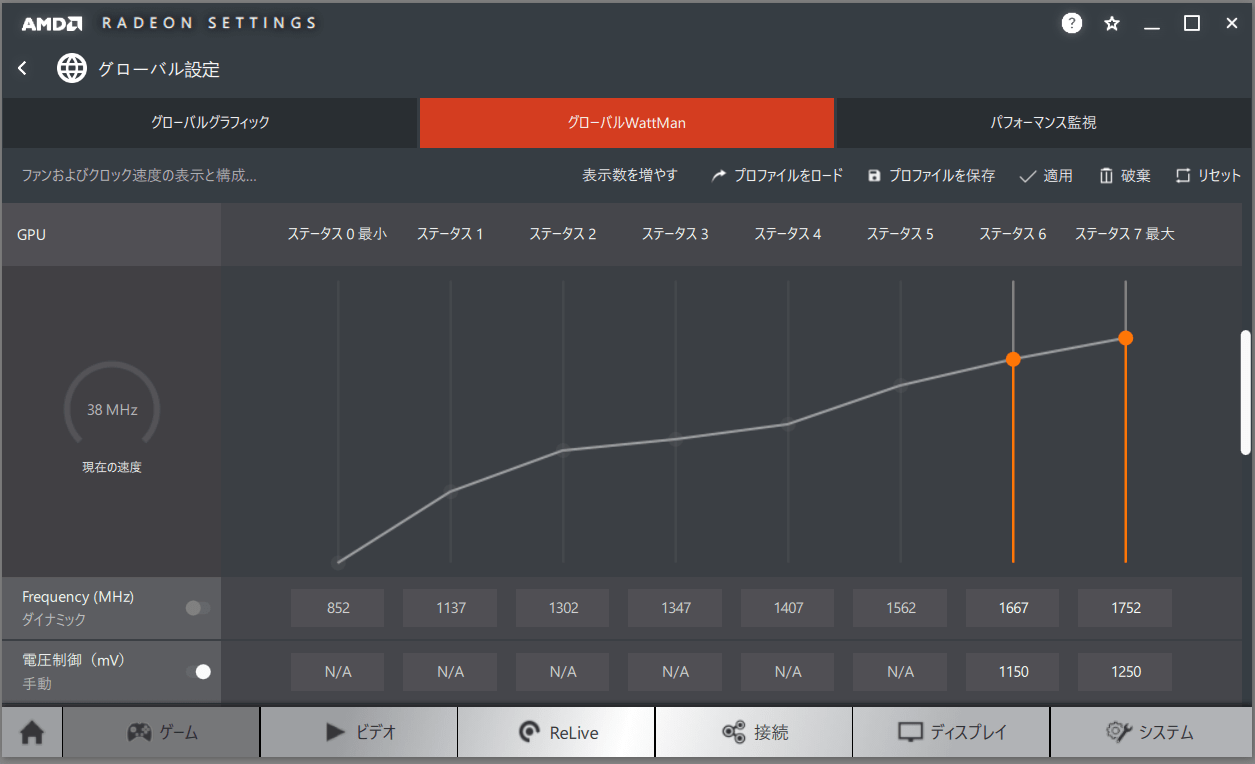
Task: Click 適用 to apply settings
Action: coord(1046,176)
